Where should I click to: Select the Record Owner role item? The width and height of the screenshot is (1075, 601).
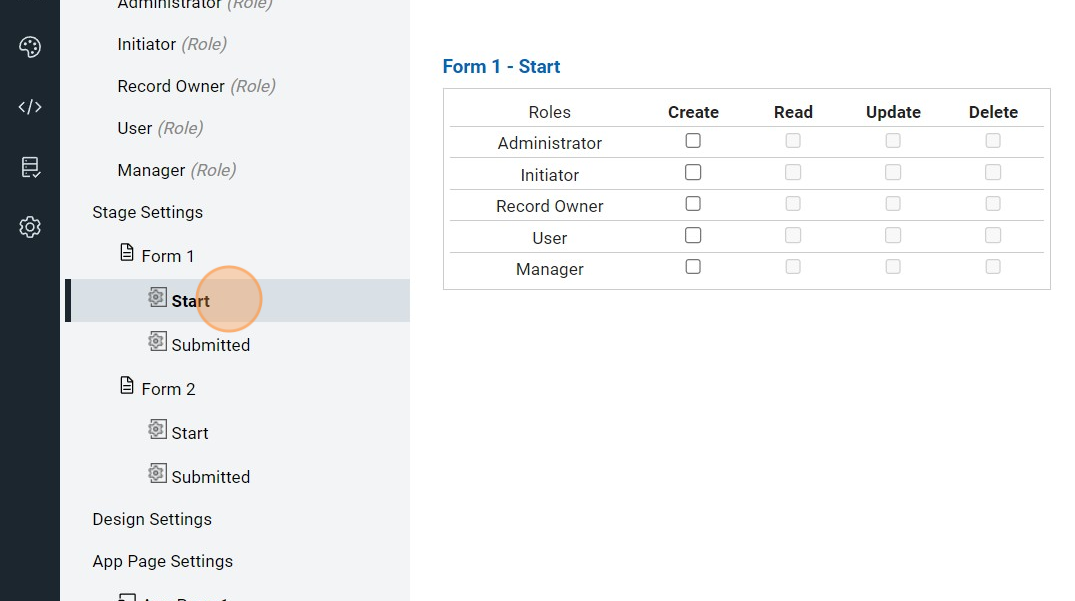tap(171, 86)
